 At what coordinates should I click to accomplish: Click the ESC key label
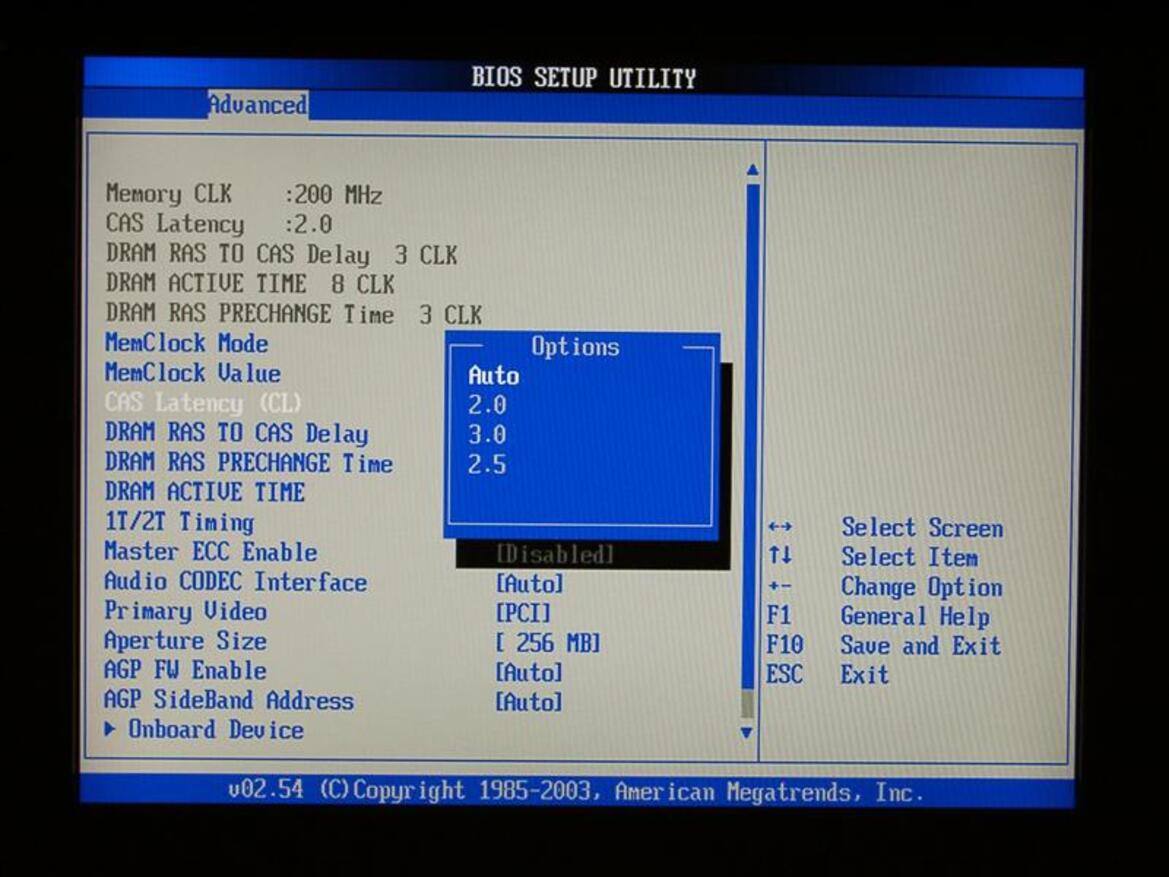point(784,674)
